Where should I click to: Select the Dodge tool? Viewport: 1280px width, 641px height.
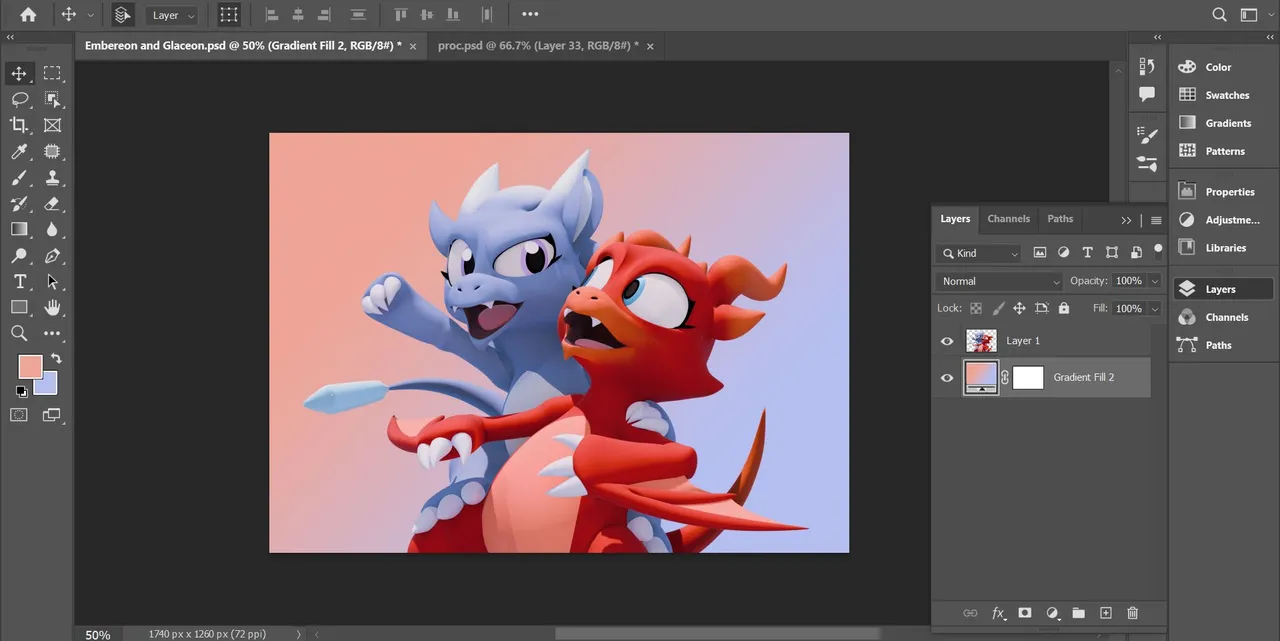(19, 255)
